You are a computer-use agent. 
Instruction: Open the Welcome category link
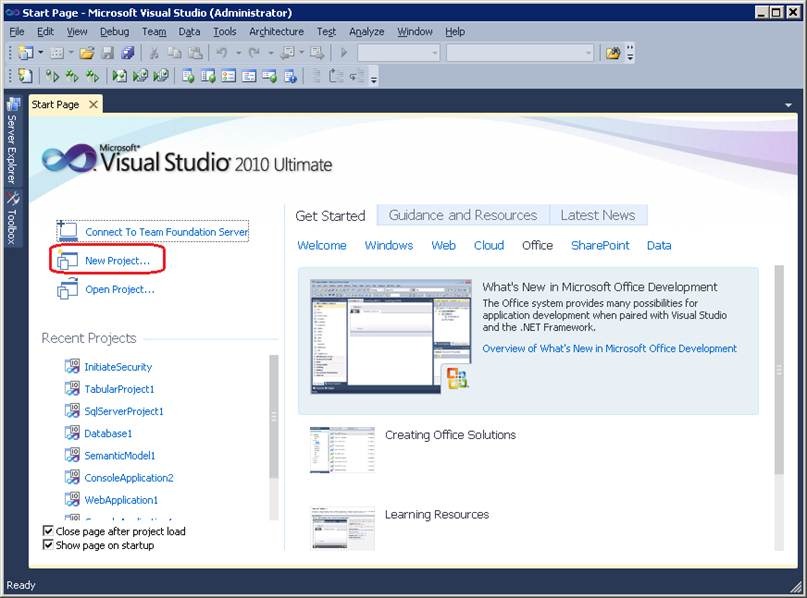[x=322, y=245]
